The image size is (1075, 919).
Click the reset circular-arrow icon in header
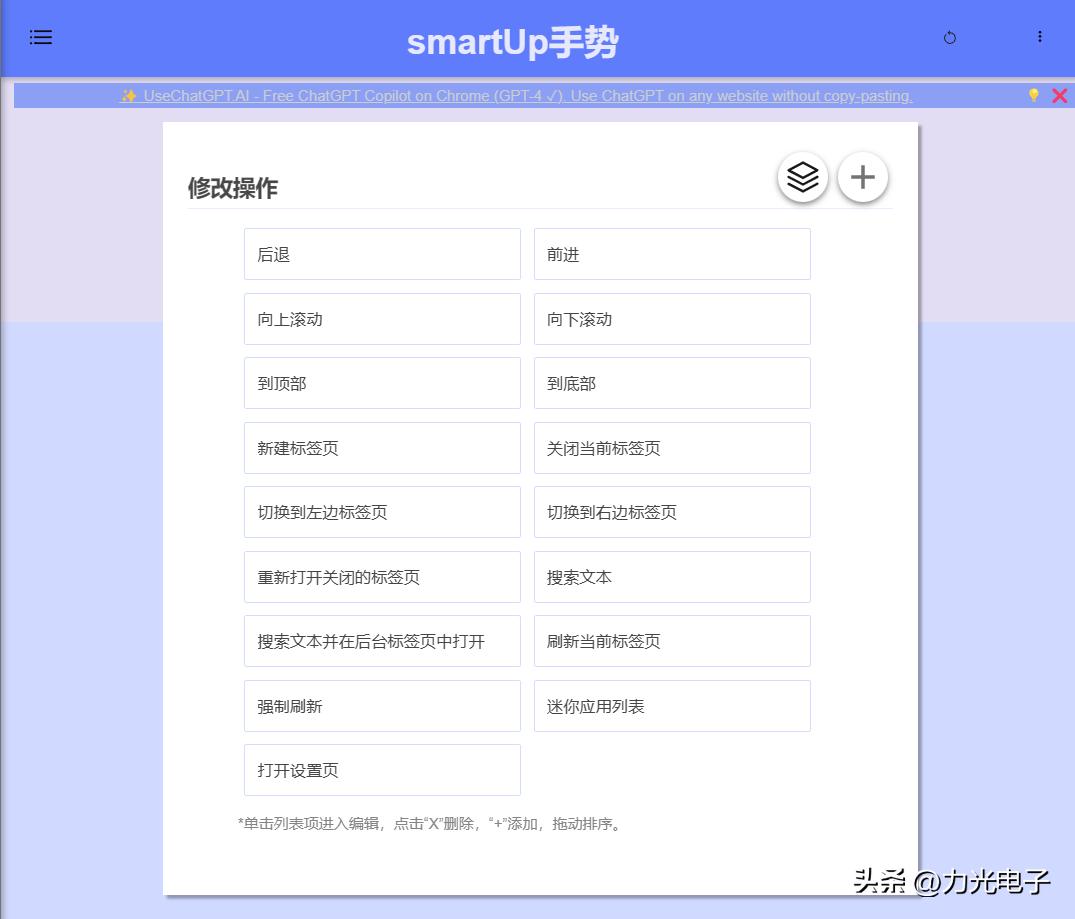pyautogui.click(x=949, y=37)
